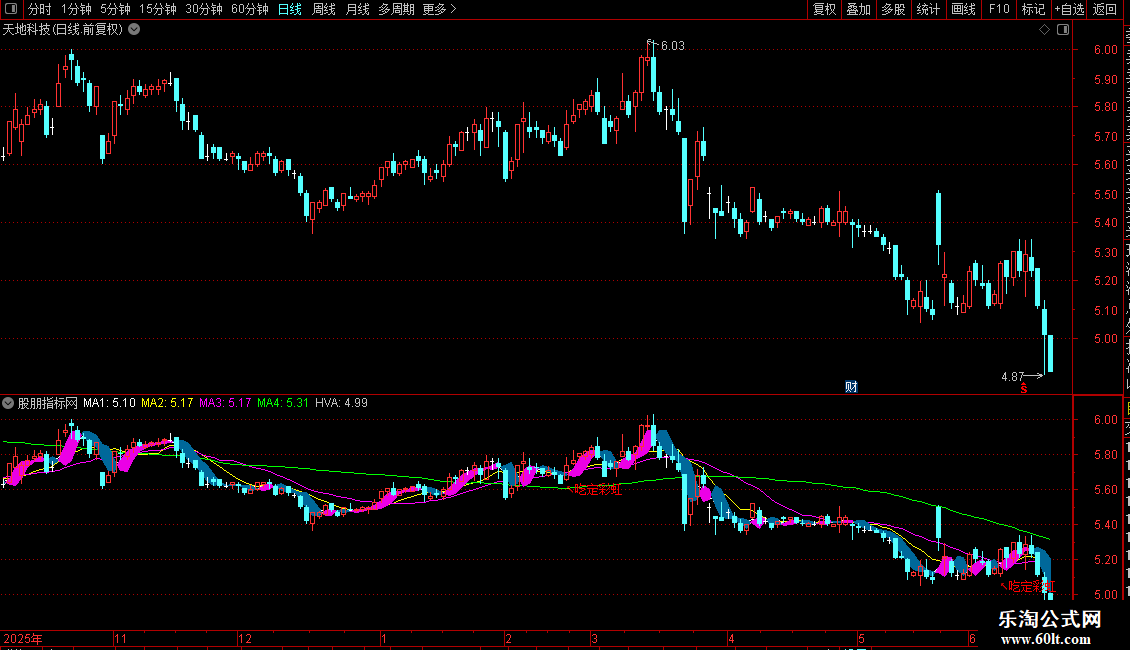Click the MA4: 5.31 green indicator value
1130x650 pixels.
282,403
